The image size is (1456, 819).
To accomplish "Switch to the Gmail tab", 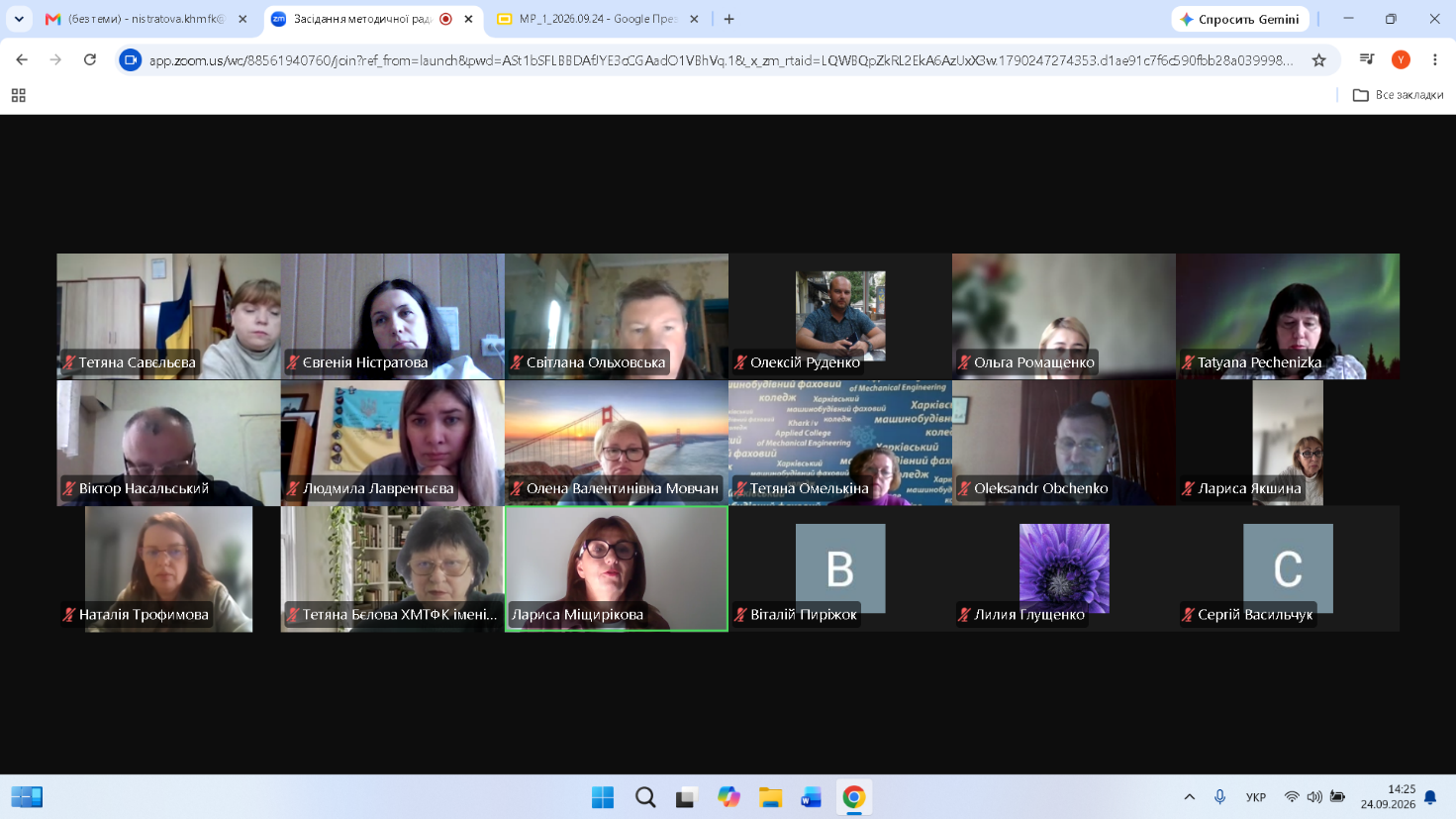I will pyautogui.click(x=146, y=19).
